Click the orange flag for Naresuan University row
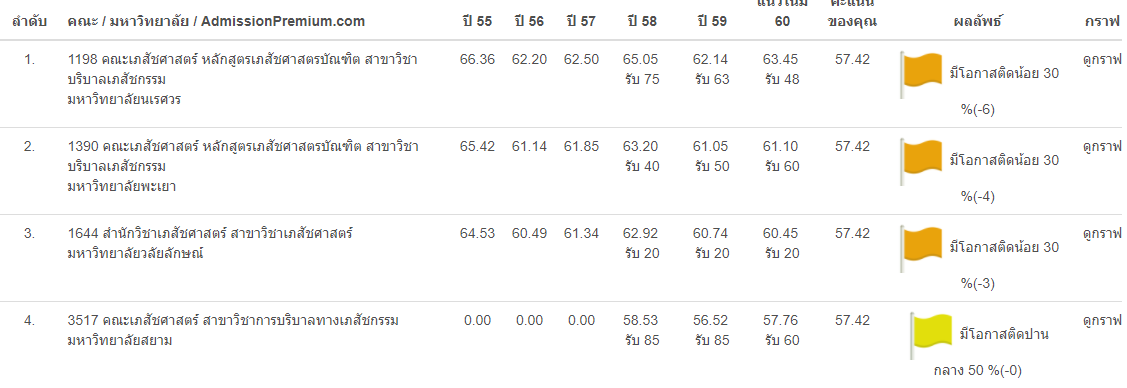 click(921, 75)
